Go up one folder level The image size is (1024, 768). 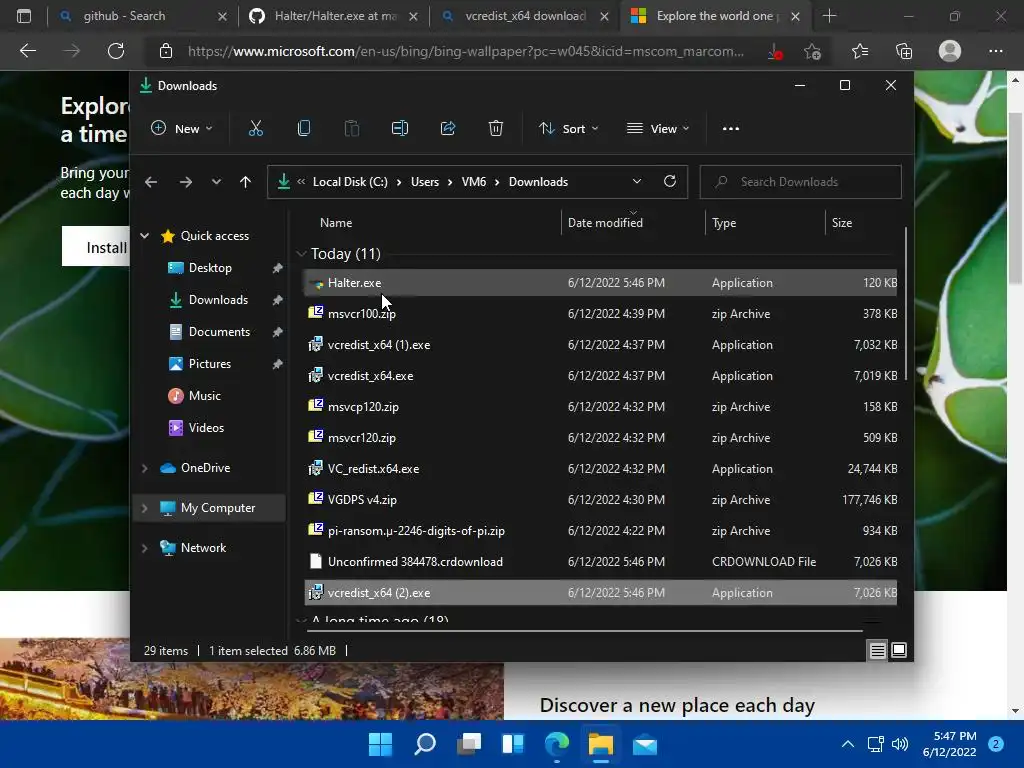(x=245, y=182)
